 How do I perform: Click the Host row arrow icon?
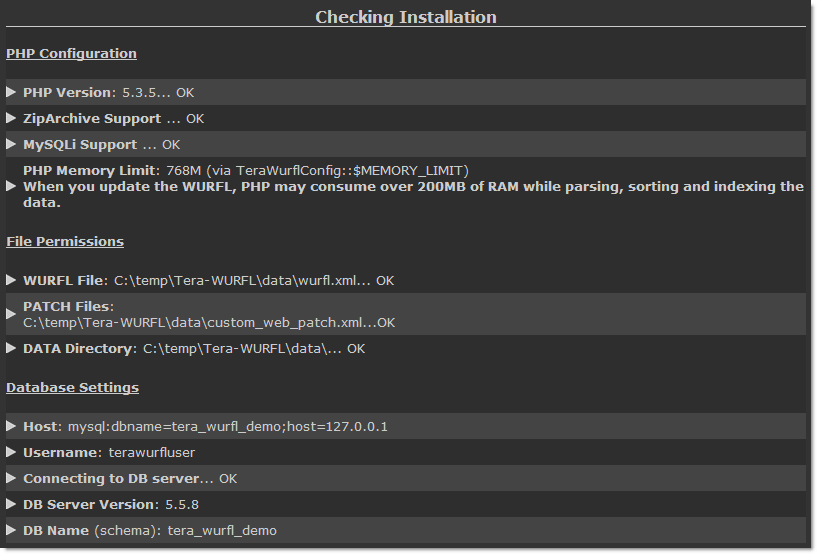coord(11,426)
